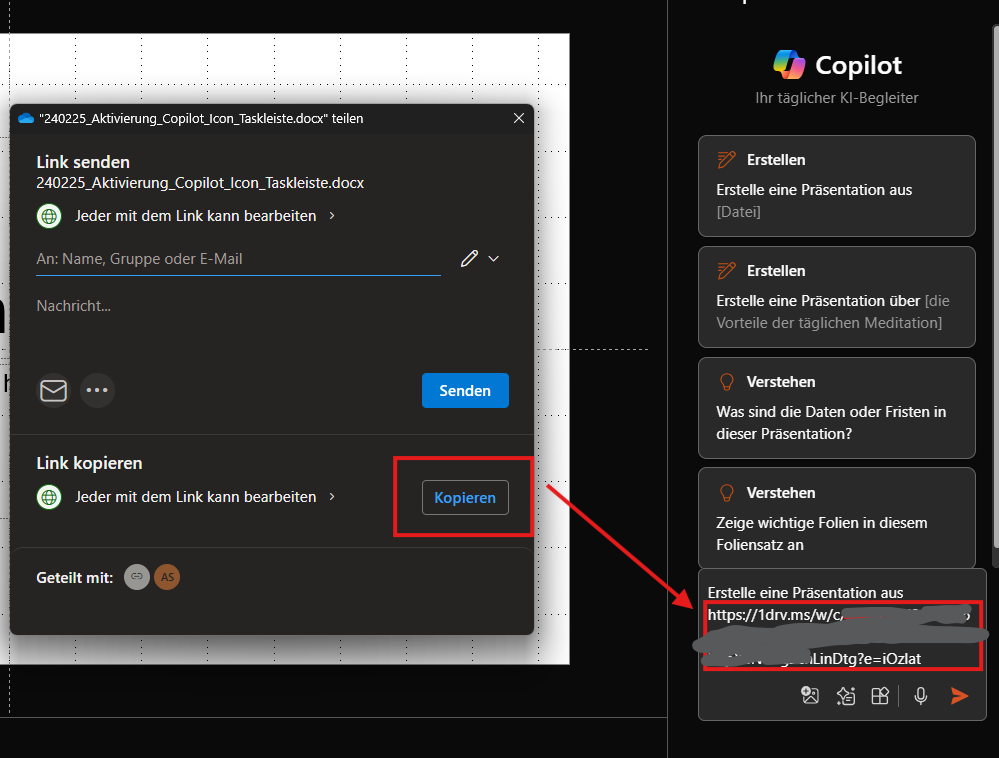Select 'Was sind die Daten oder Fristen' card

(837, 408)
